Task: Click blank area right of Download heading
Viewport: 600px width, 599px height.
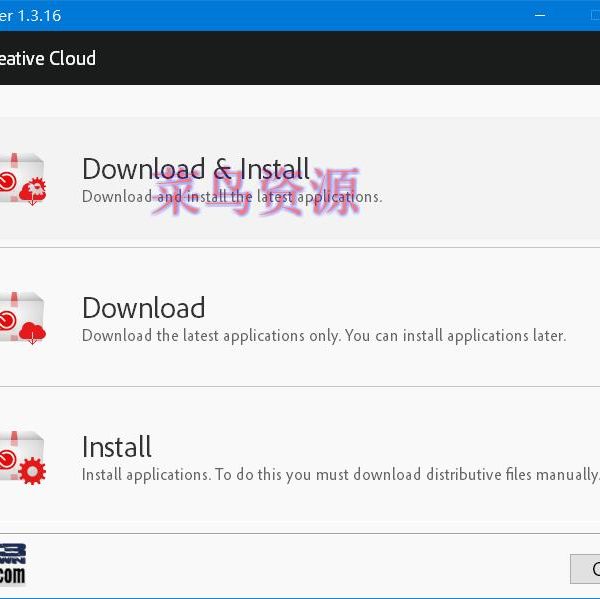Action: (x=420, y=300)
